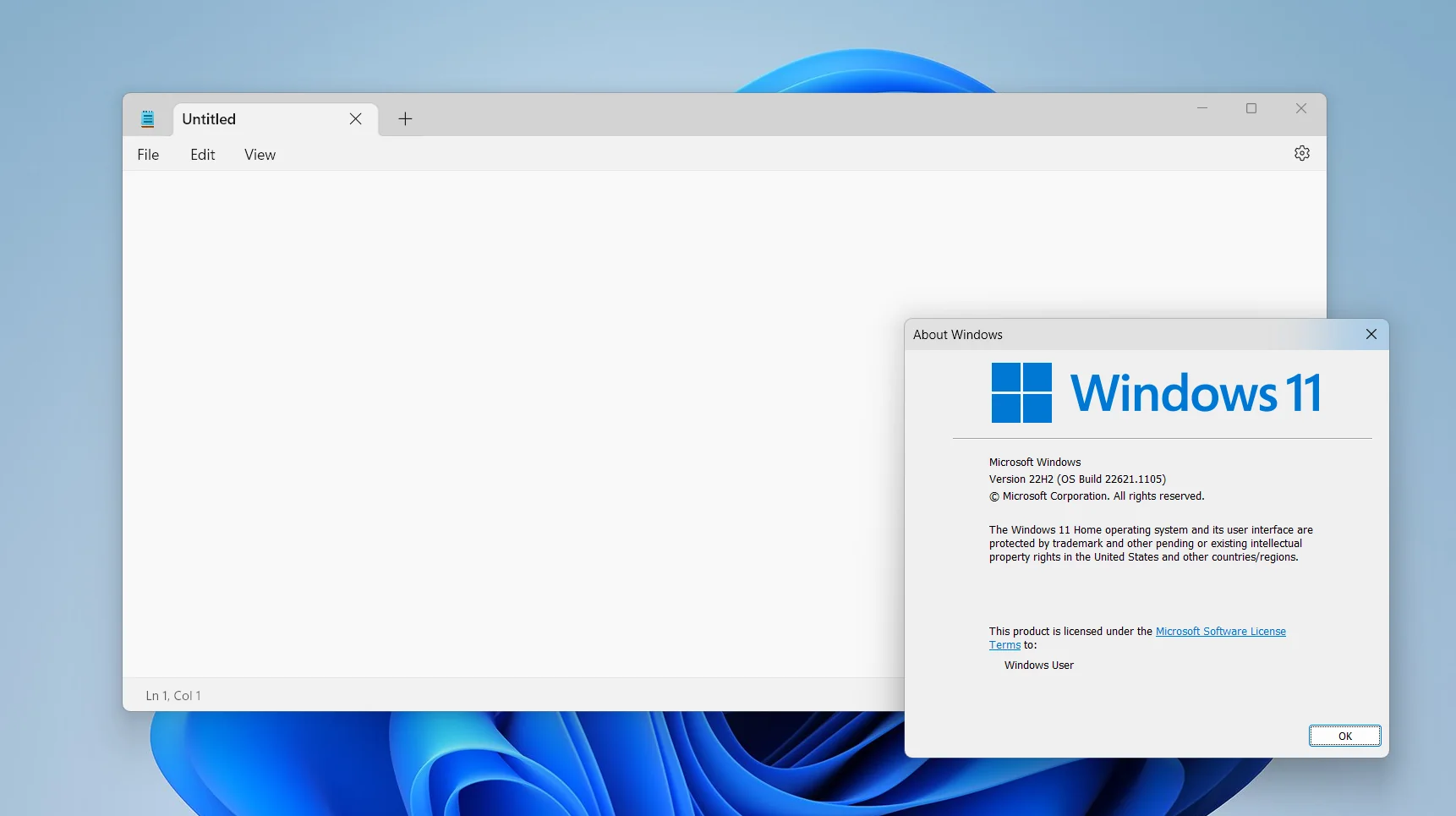1456x816 pixels.
Task: Minimize the Notepad window
Action: pos(1202,108)
